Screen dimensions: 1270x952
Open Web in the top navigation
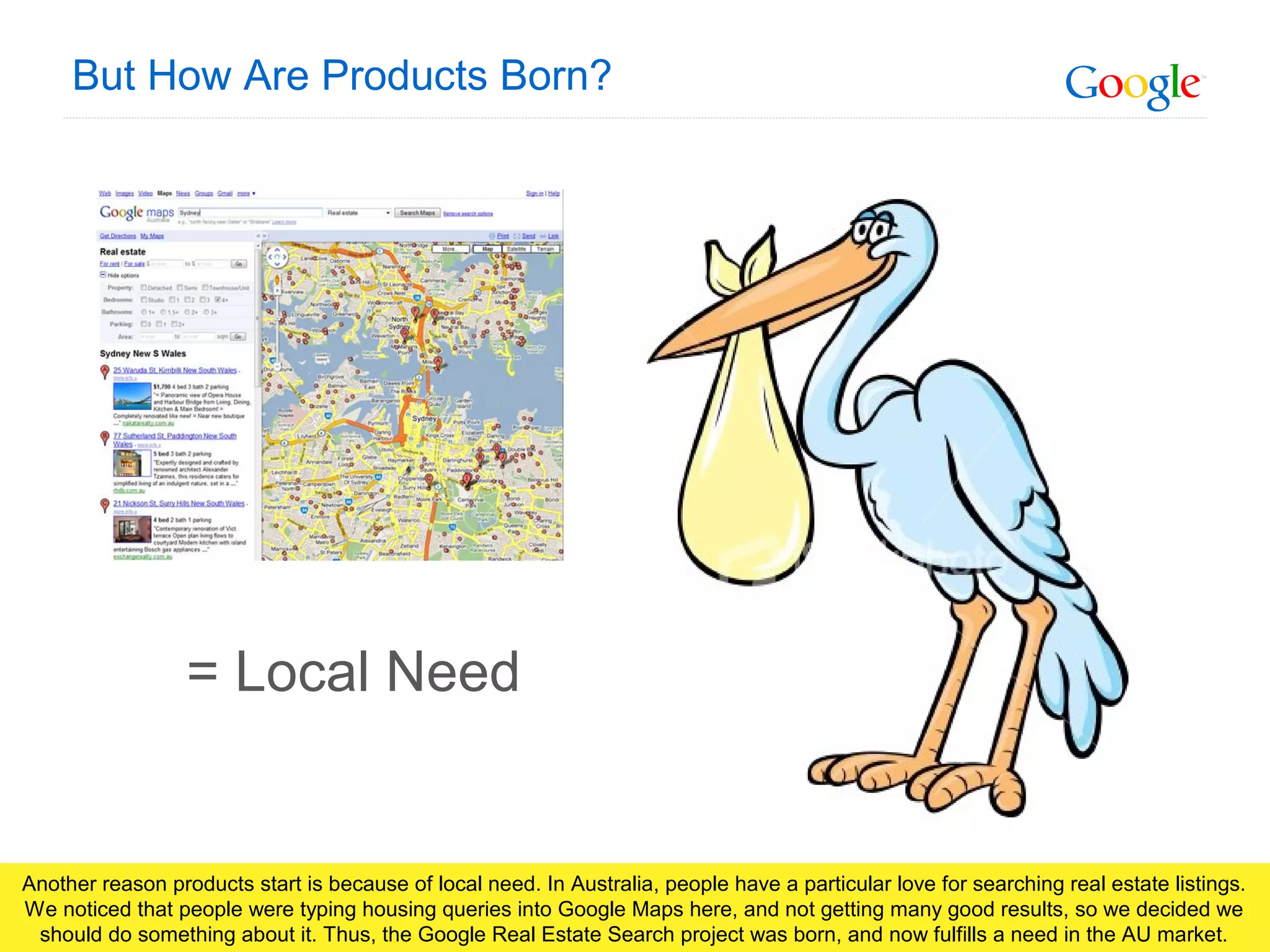[x=105, y=193]
